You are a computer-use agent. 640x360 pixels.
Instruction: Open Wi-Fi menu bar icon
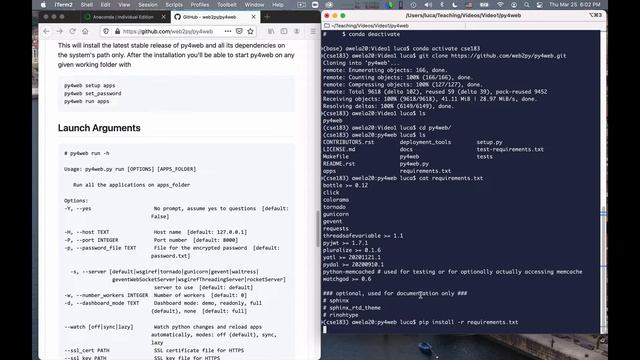(500, 5)
